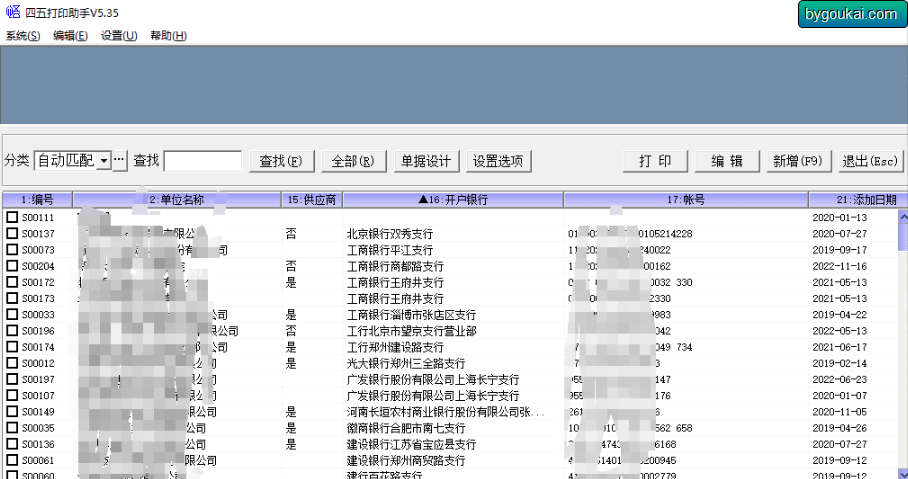This screenshot has width=908, height=479.
Task: Open the 设置(U) menu
Action: click(x=119, y=35)
